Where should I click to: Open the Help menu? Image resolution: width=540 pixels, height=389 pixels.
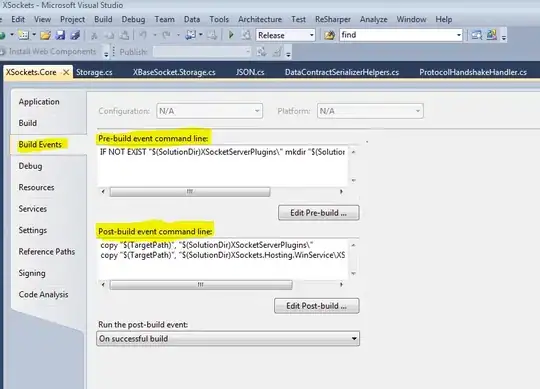pyautogui.click(x=444, y=19)
